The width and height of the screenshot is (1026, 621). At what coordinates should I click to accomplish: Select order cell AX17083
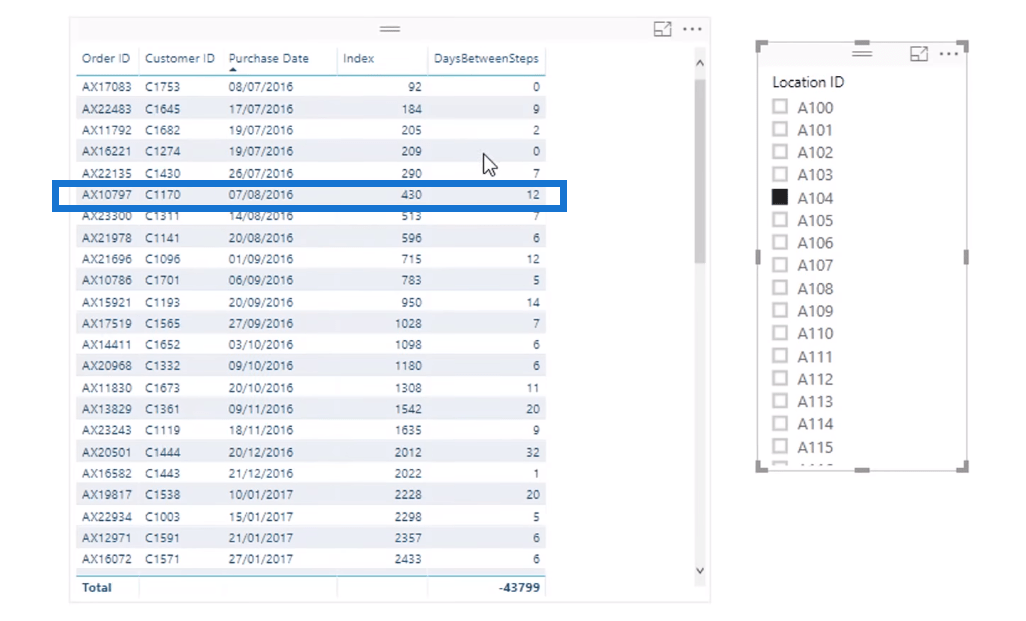click(106, 86)
